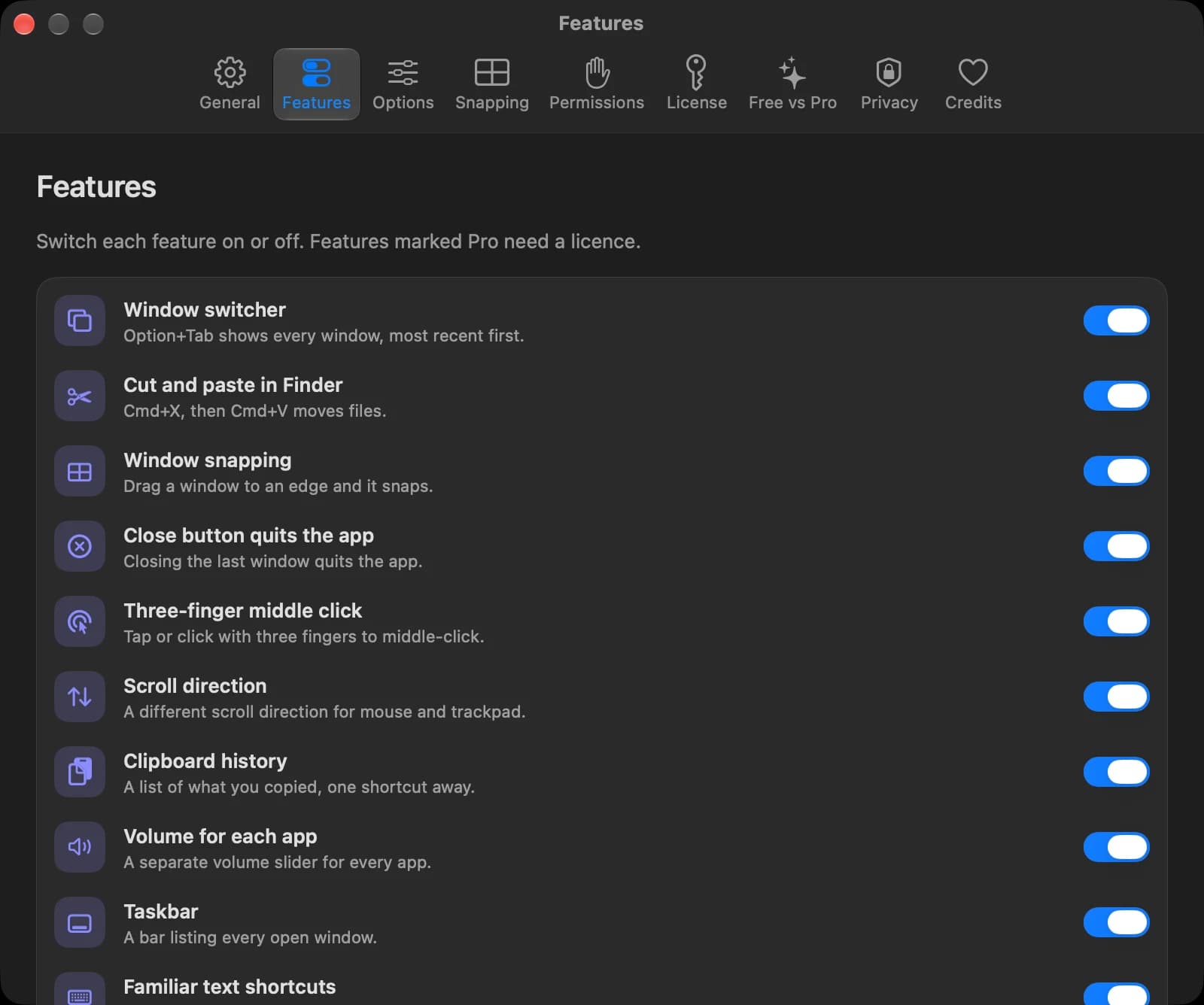Turn off Cut and paste in Finder
Viewport: 1204px width, 1005px height.
coord(1117,396)
